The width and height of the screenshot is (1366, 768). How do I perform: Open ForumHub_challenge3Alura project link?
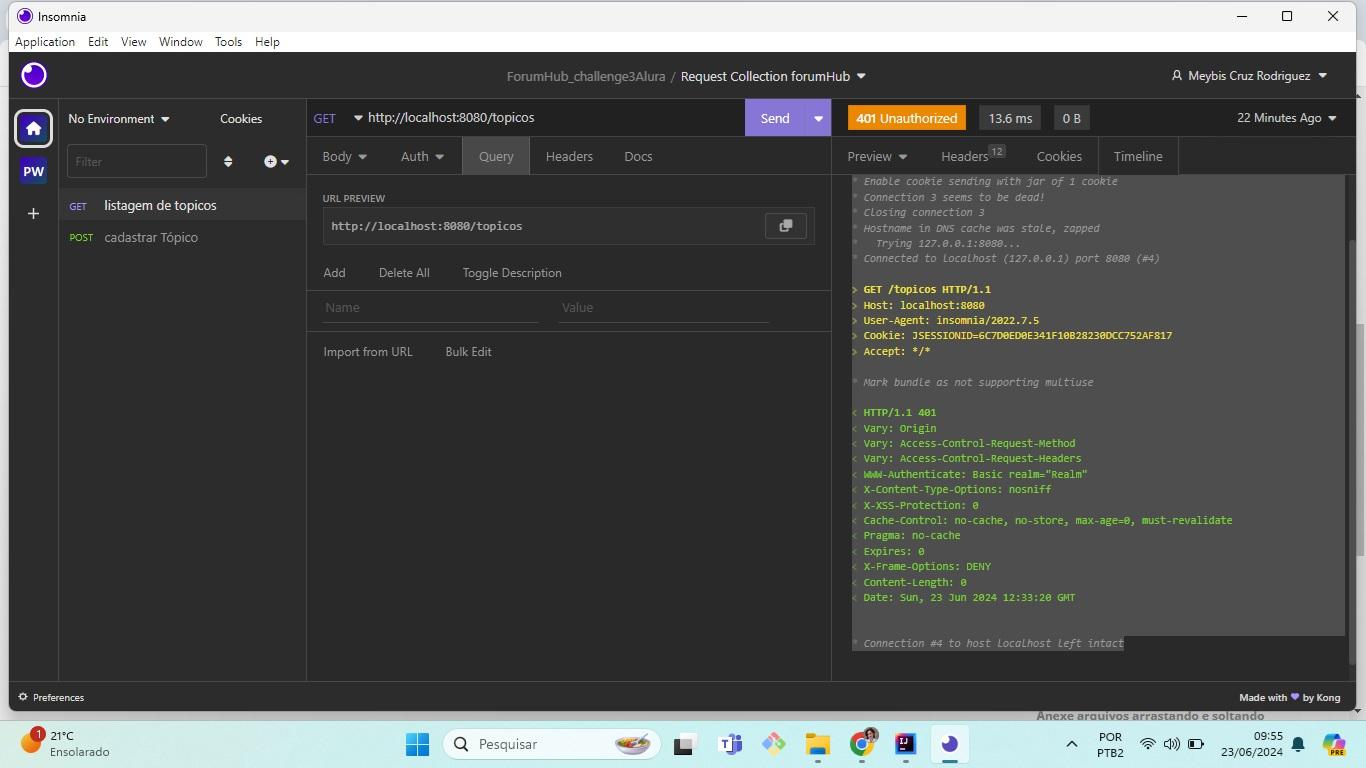[586, 76]
